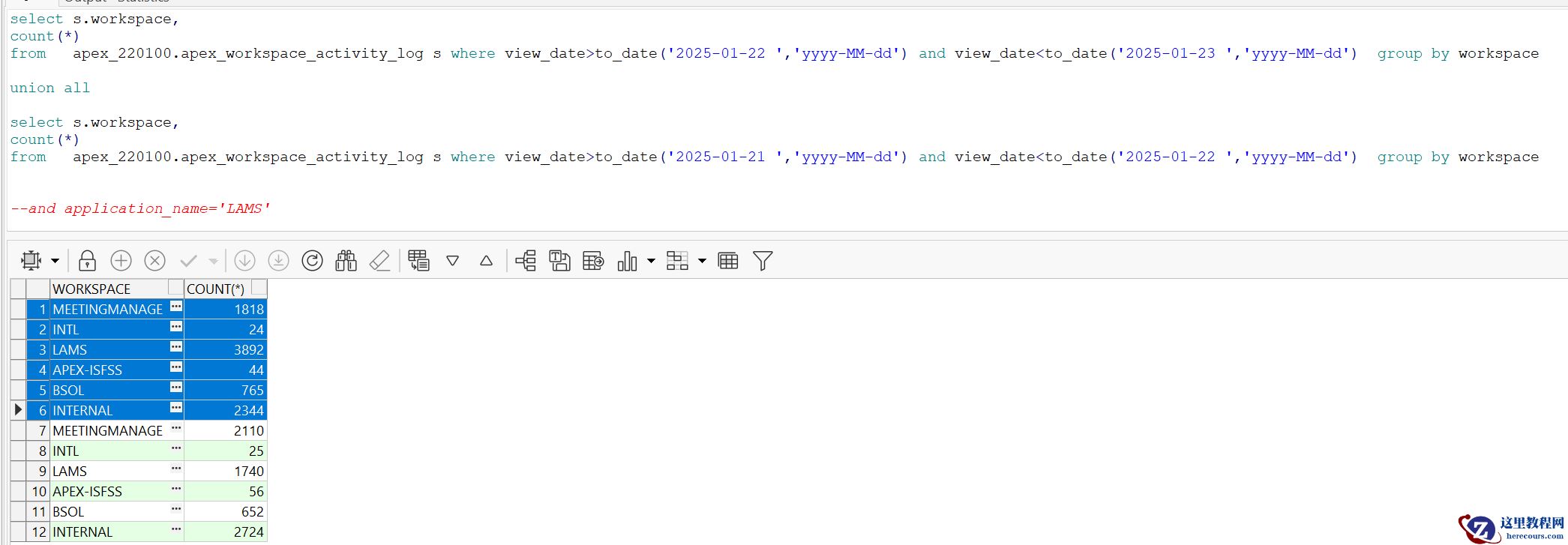Click row number 11 indicator cell

[37, 511]
